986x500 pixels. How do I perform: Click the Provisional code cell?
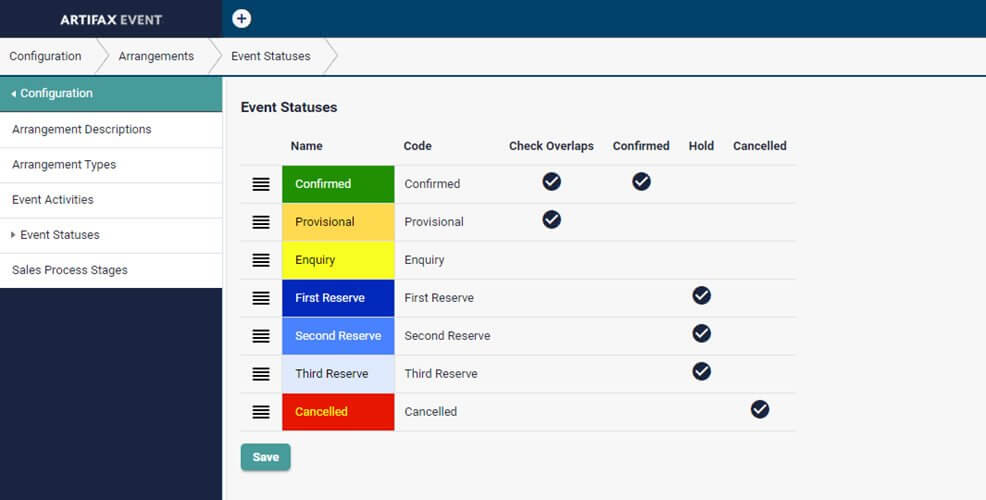[434, 222]
